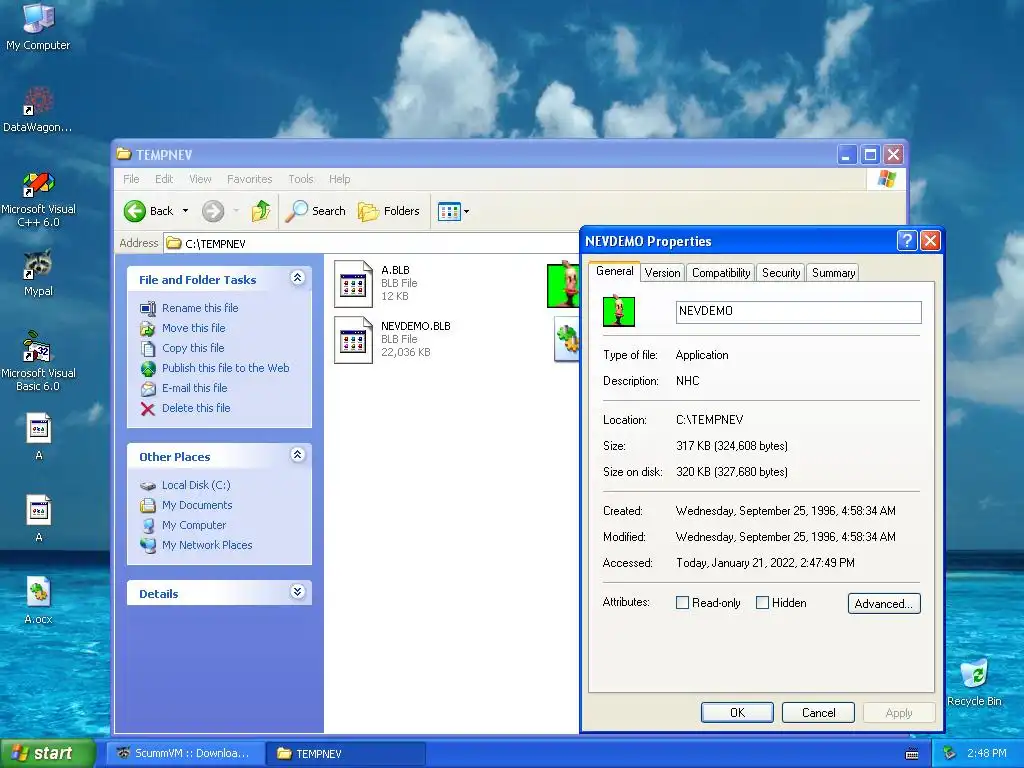Toggle the Read-only checkbox
The image size is (1024, 768).
click(682, 603)
